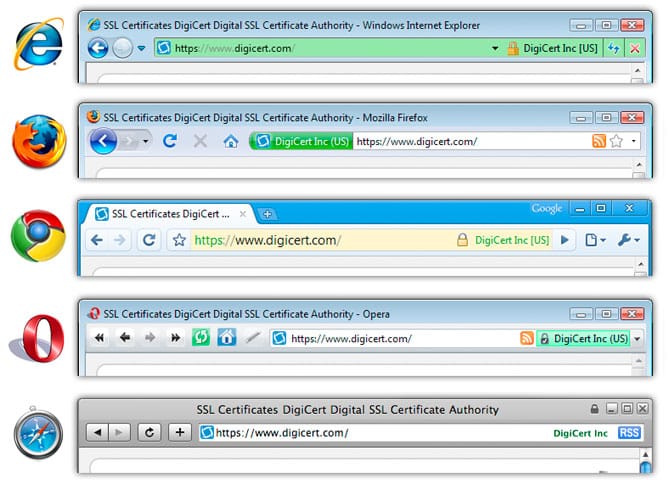Click the Opera green reload button
The width and height of the screenshot is (672, 489).
coord(201,338)
